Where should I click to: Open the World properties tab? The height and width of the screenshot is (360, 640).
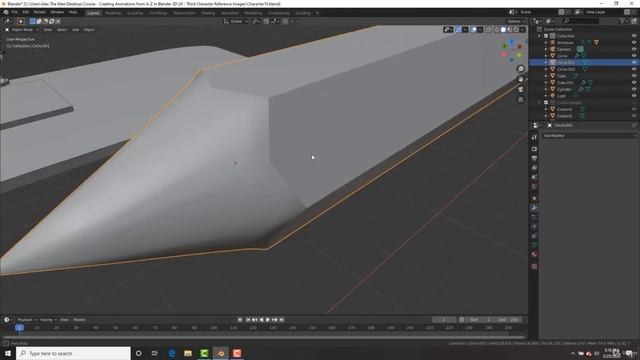pos(534,187)
